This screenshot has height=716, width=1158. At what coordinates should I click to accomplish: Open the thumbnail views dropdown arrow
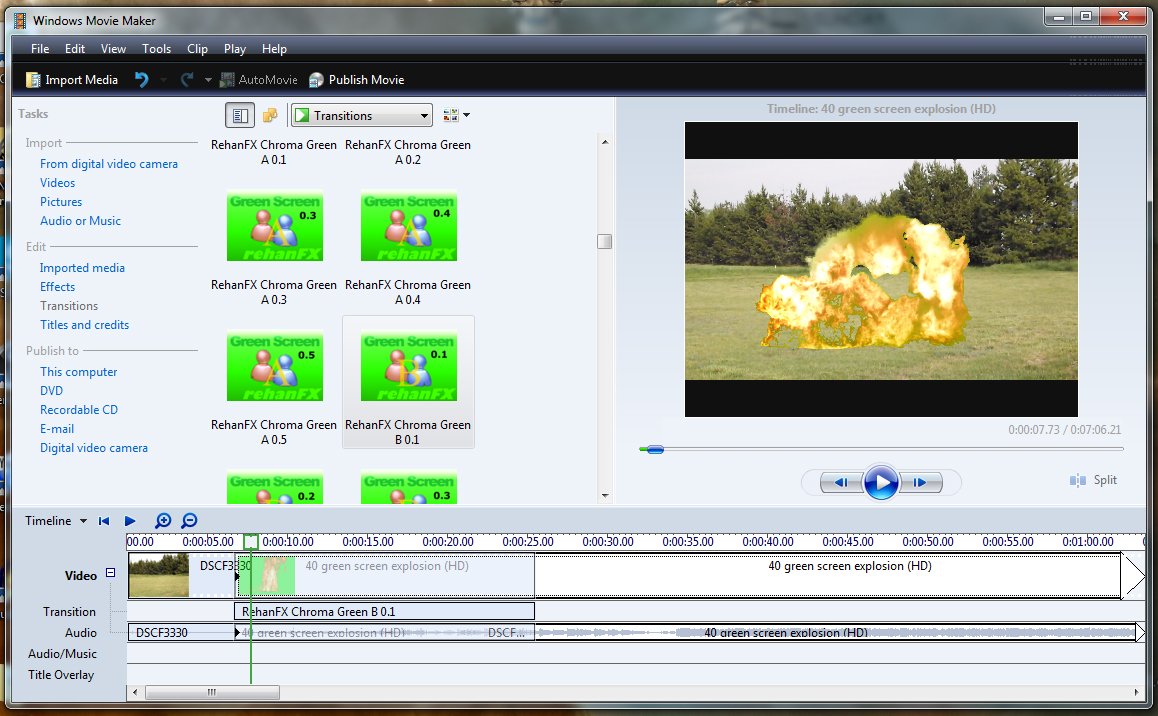(x=466, y=115)
